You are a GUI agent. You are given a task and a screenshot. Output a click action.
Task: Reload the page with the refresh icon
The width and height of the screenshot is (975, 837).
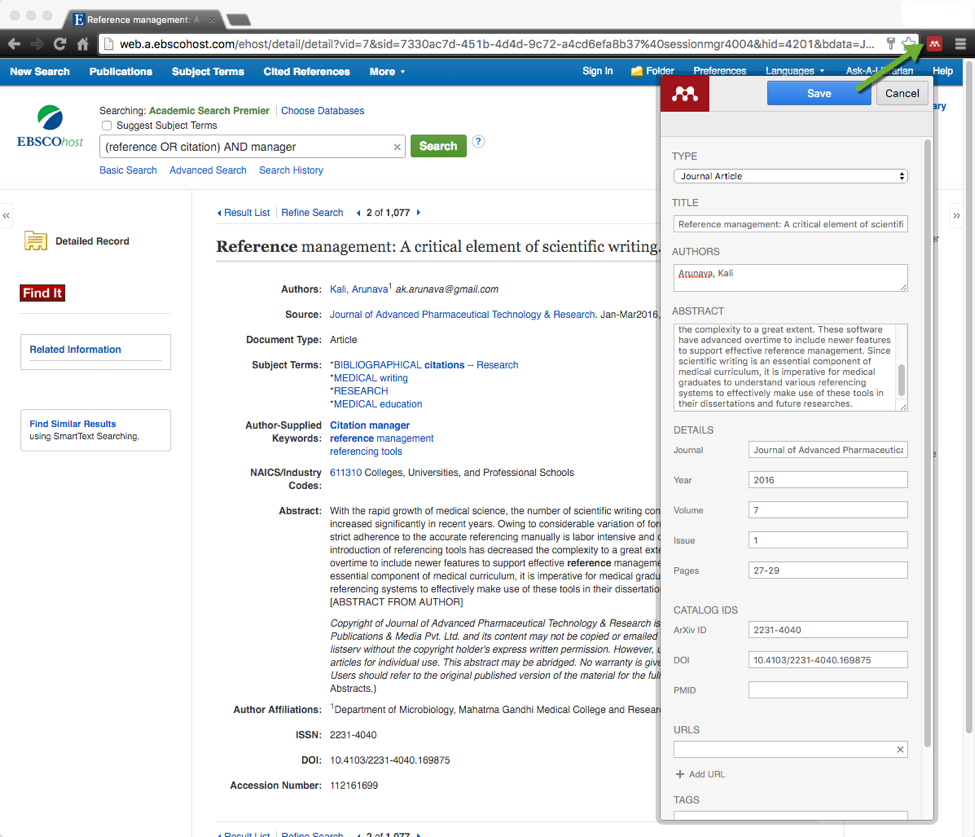pyautogui.click(x=60, y=44)
